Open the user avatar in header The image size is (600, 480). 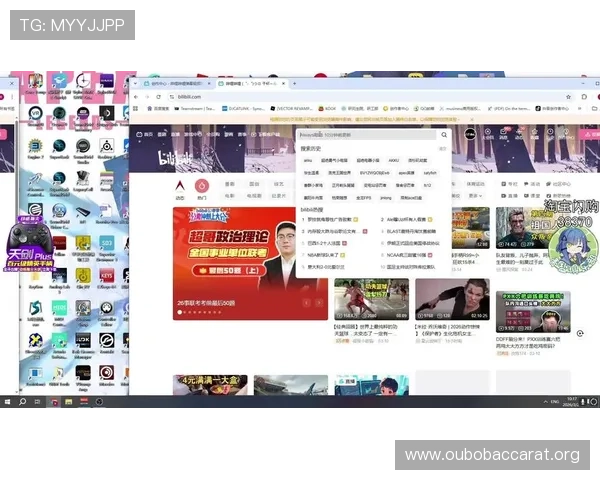[x=470, y=134]
